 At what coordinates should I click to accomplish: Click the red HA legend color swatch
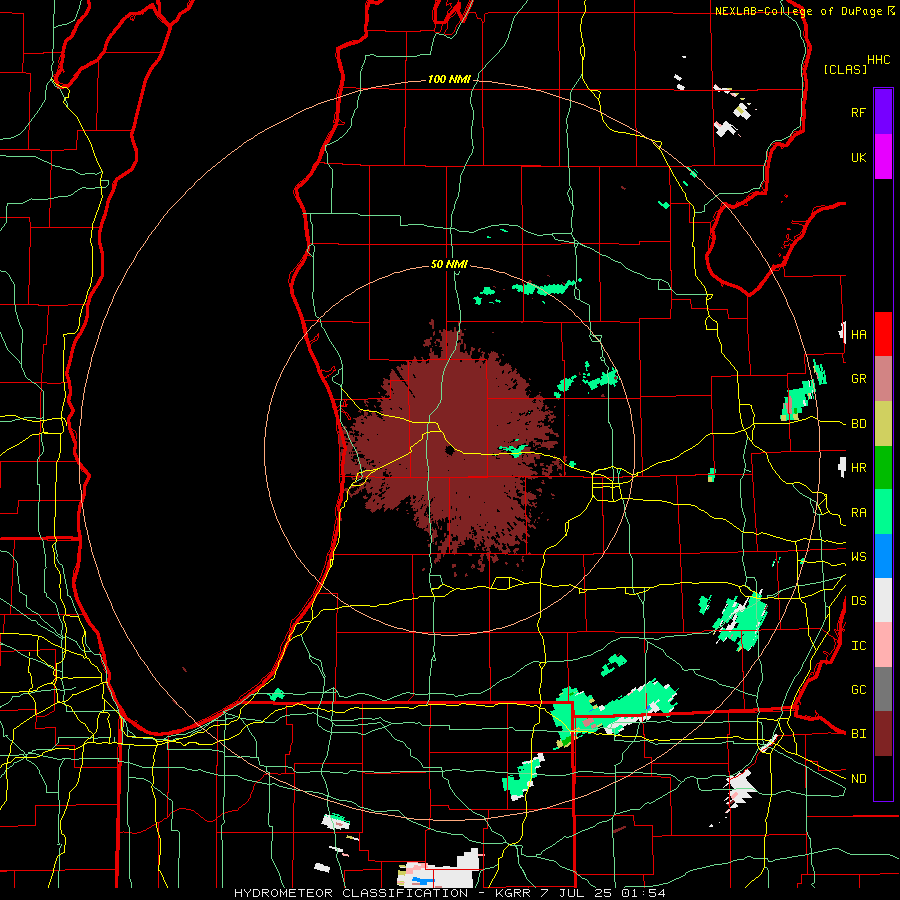[883, 334]
